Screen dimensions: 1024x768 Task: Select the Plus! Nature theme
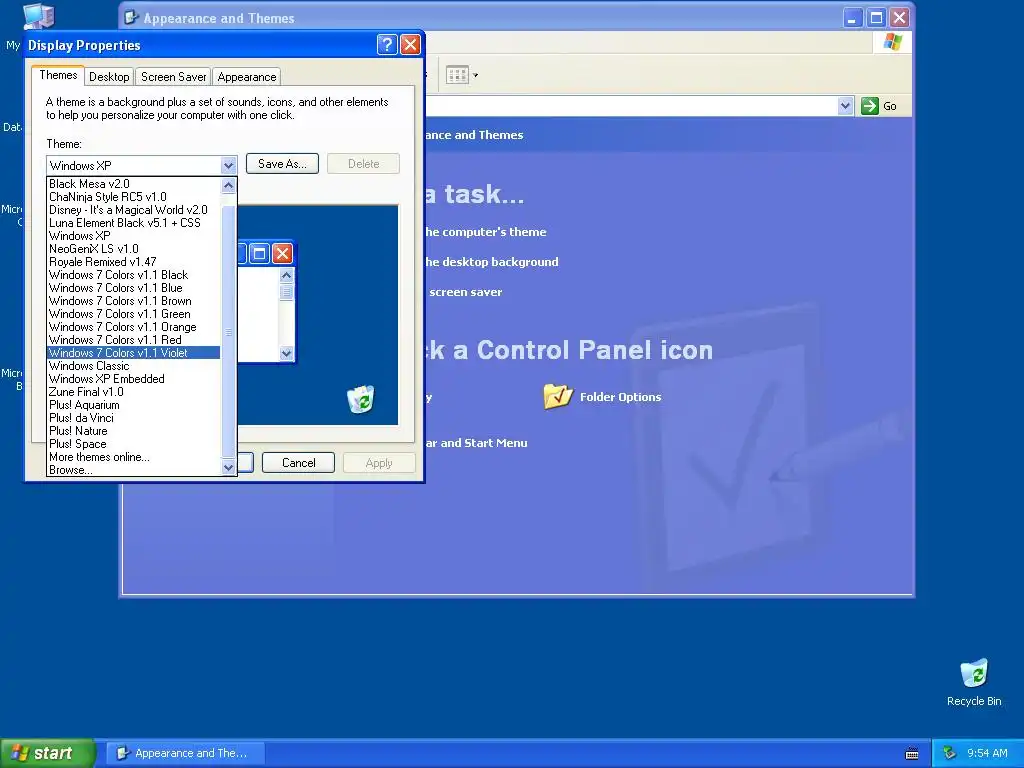[134, 431]
